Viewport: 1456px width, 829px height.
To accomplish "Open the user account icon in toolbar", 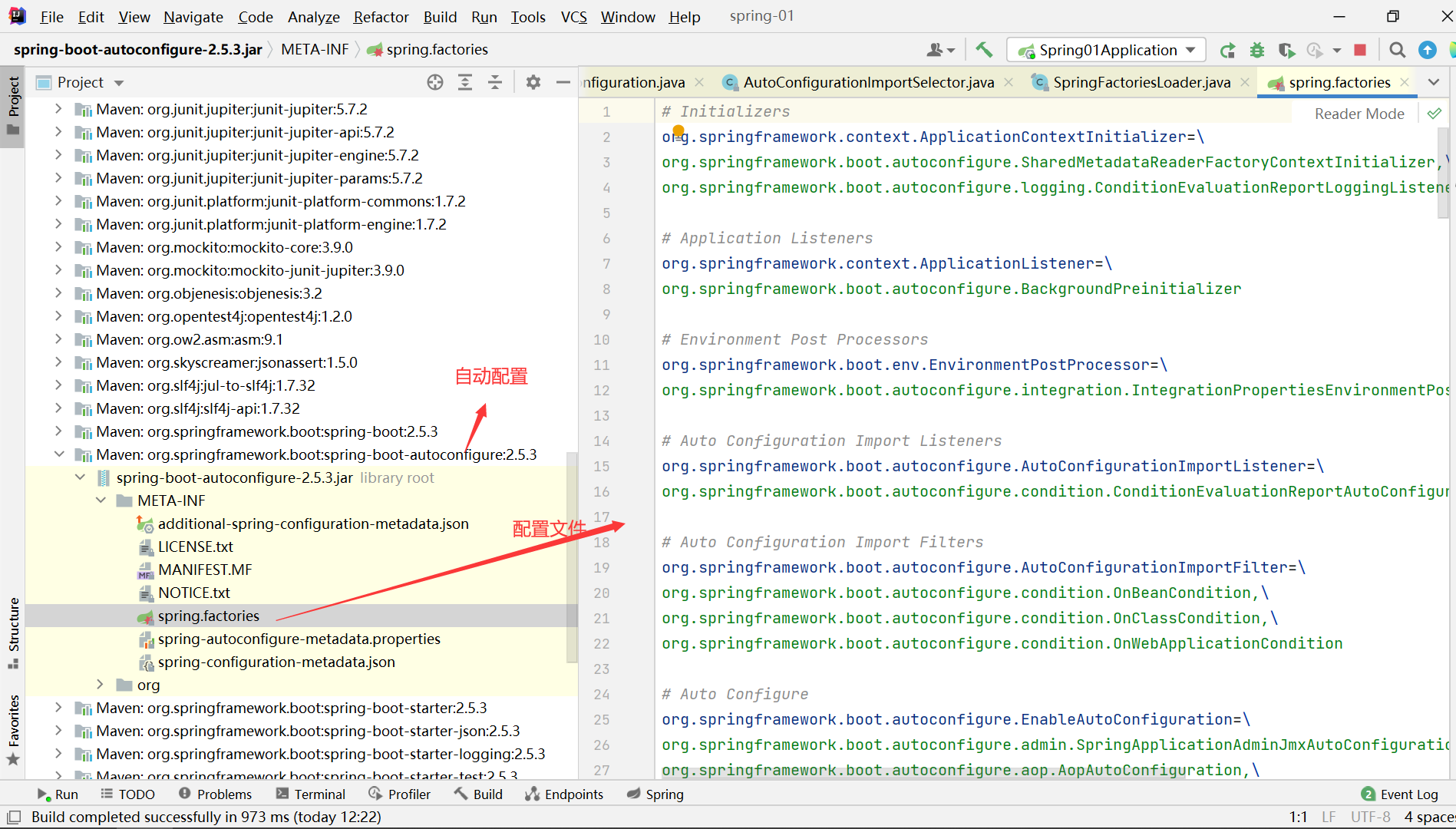I will (940, 50).
